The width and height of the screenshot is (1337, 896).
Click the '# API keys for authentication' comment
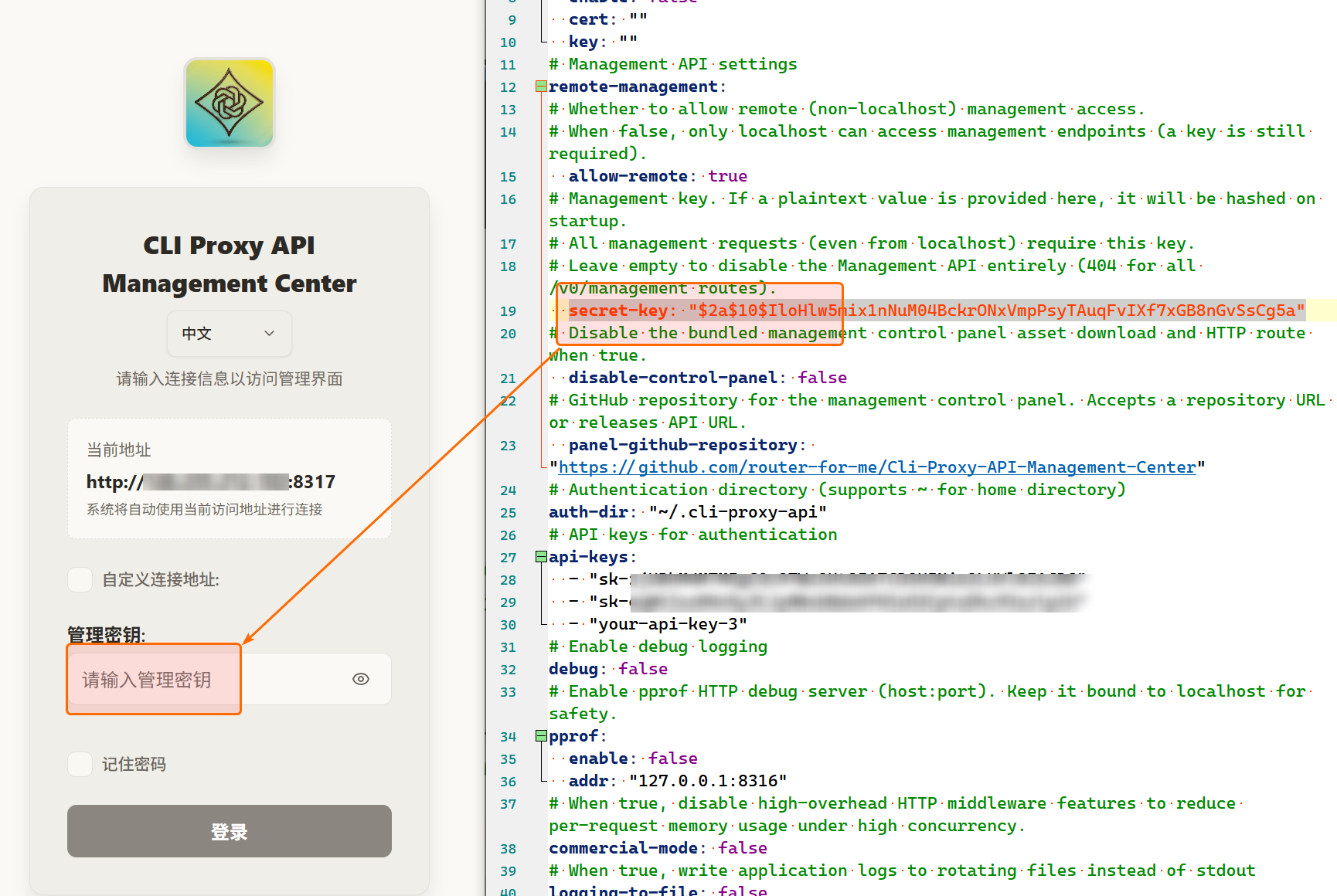[x=693, y=535]
